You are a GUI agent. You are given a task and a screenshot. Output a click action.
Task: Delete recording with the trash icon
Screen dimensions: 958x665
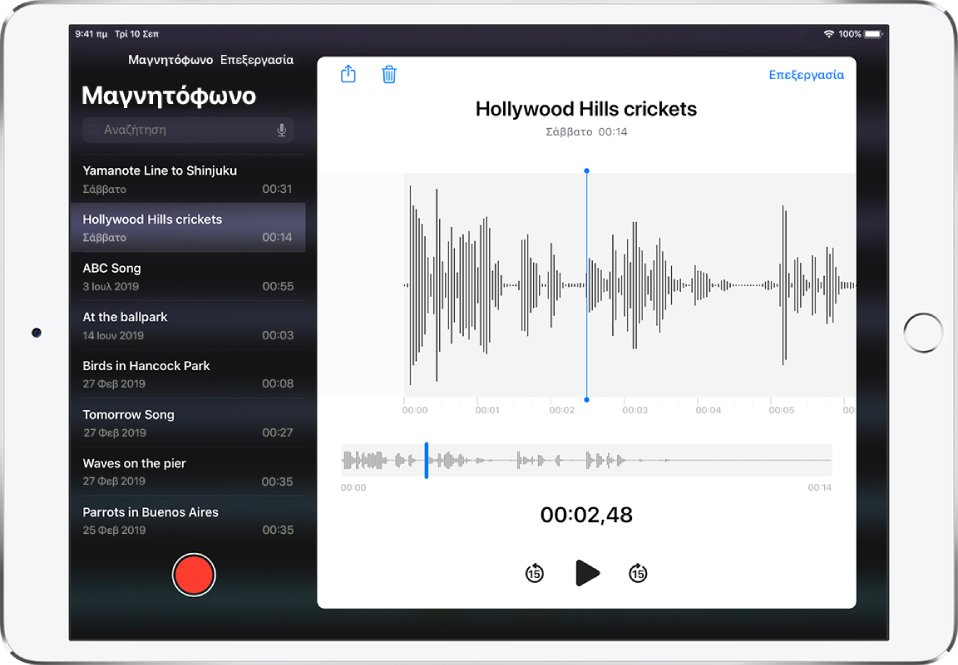click(389, 74)
